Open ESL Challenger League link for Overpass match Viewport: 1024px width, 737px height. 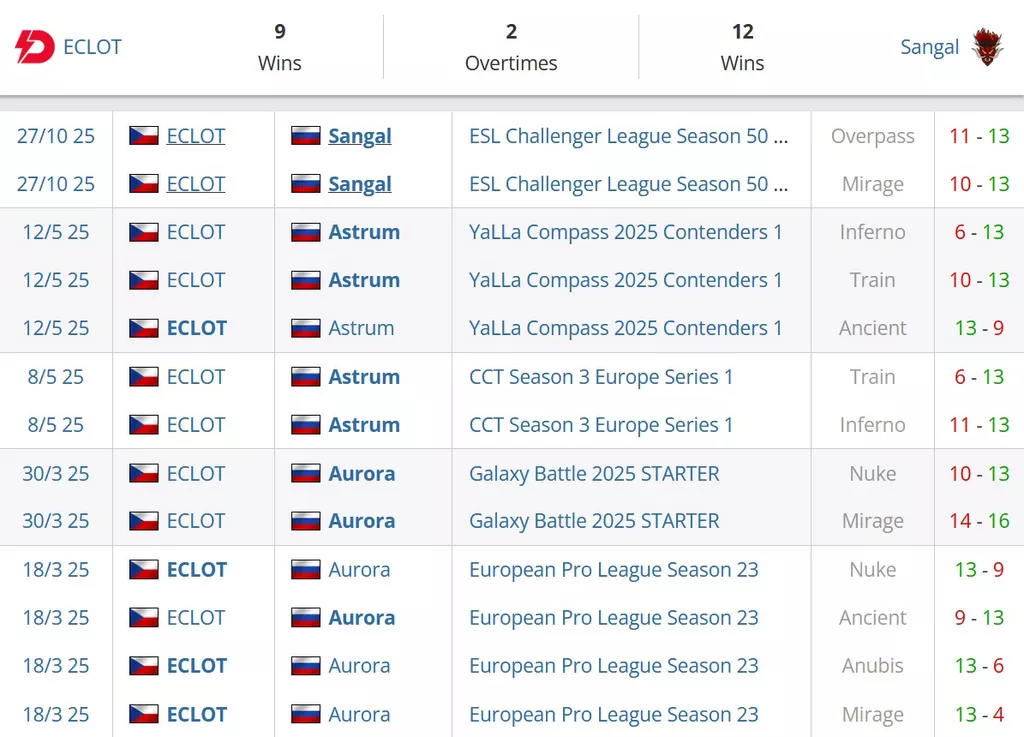[x=628, y=136]
